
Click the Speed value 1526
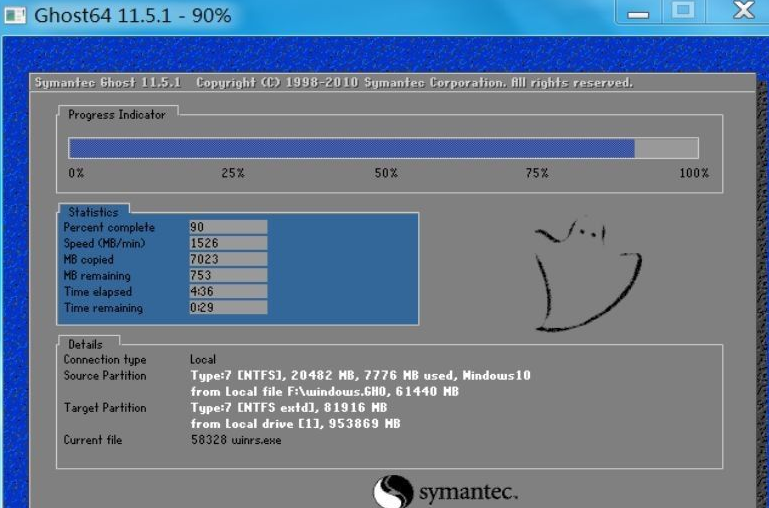229,243
